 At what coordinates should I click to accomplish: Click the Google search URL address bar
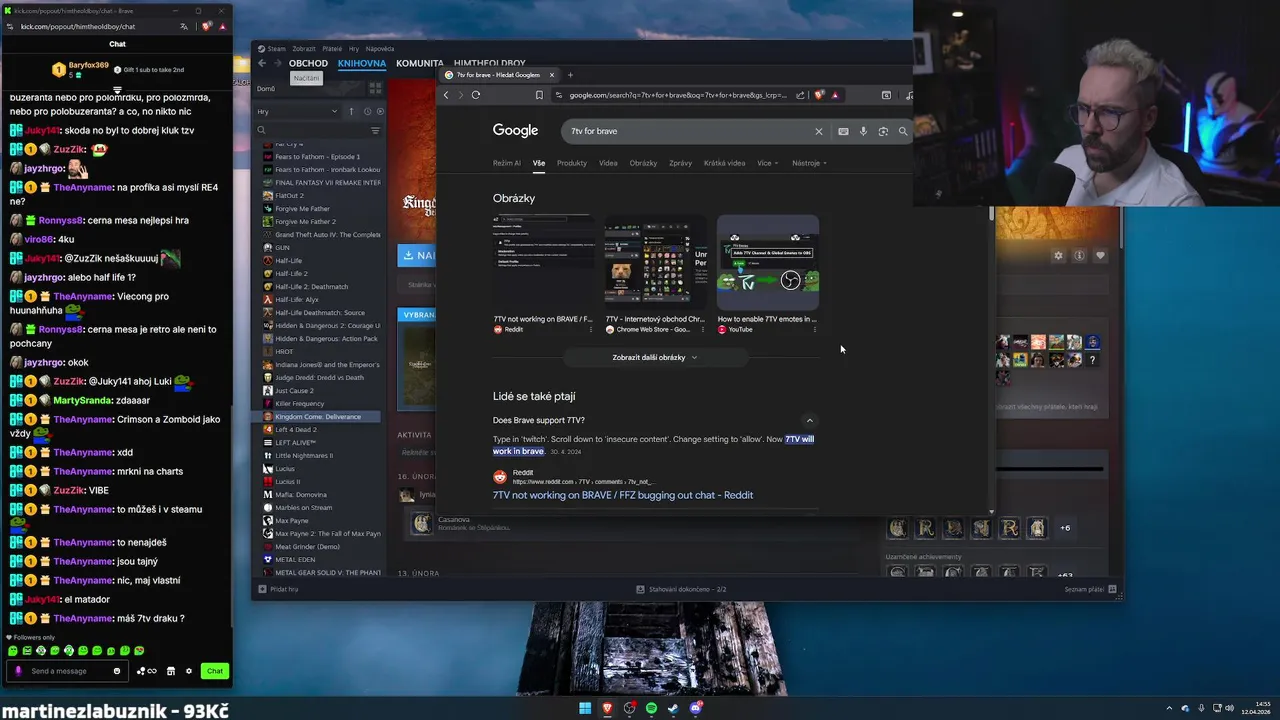[x=680, y=95]
